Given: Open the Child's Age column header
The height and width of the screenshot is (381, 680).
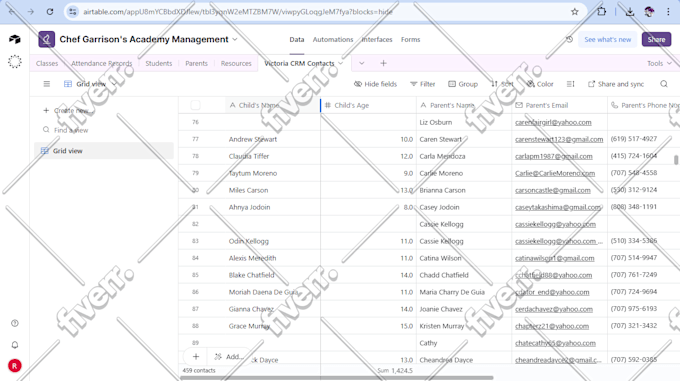Looking at the screenshot, I should [x=369, y=105].
